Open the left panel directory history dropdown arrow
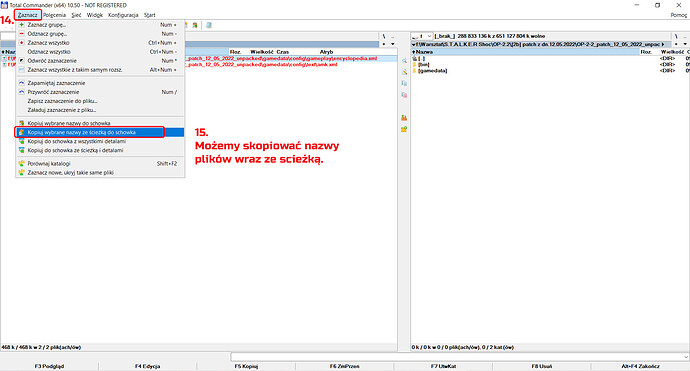This screenshot has height=371, width=690. 393,44
